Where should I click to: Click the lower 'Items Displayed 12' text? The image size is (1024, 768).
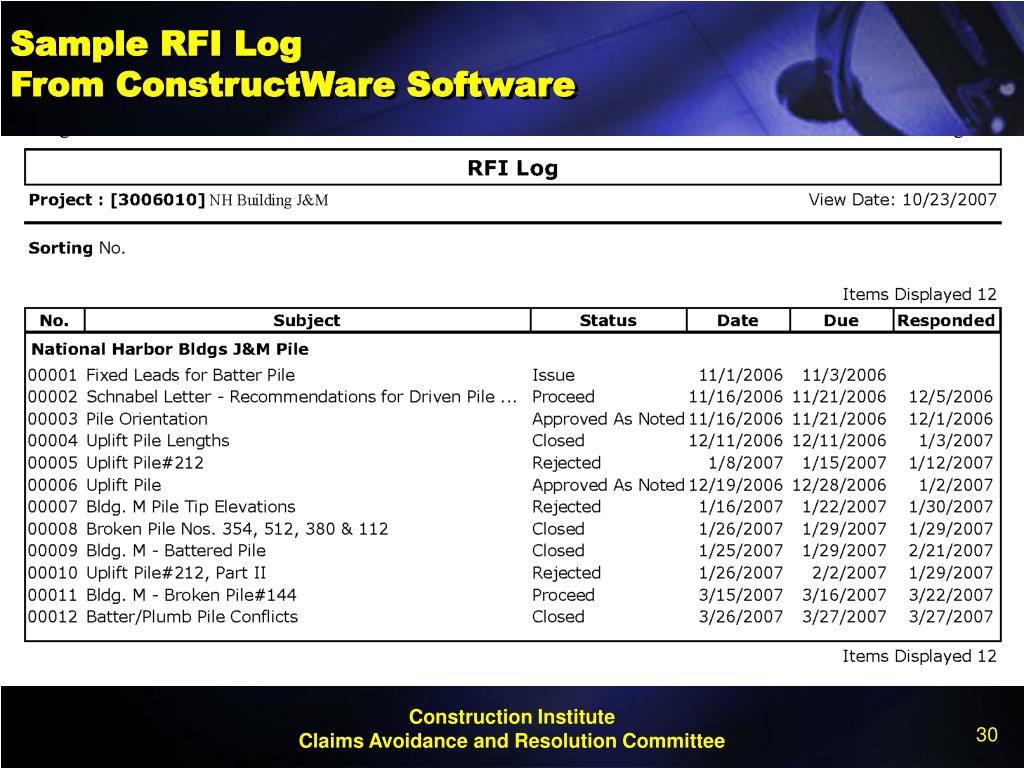920,656
